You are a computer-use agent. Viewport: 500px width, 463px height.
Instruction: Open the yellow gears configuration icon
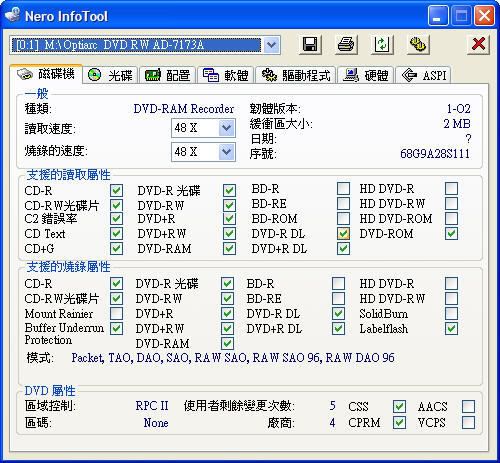(418, 44)
